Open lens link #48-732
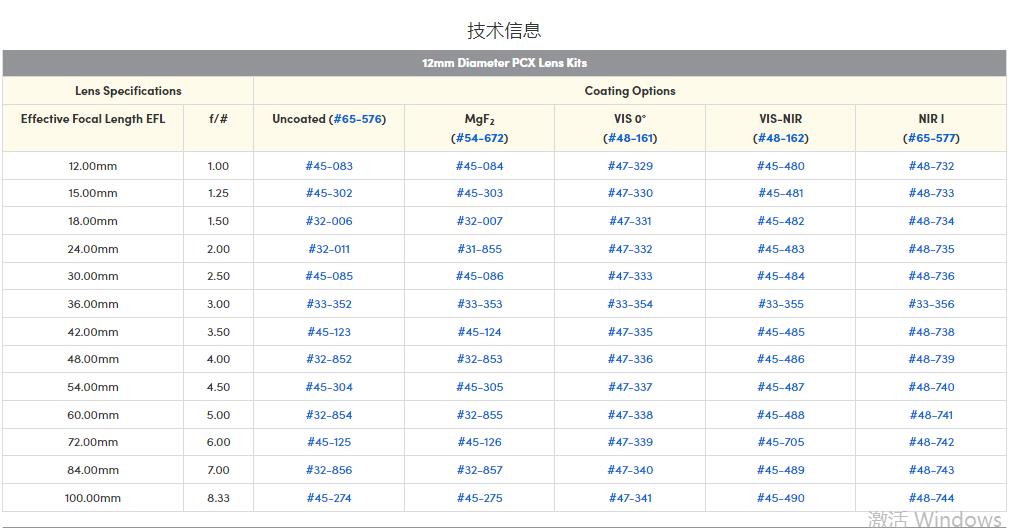Viewport: 1009px width, 528px height. 931,166
